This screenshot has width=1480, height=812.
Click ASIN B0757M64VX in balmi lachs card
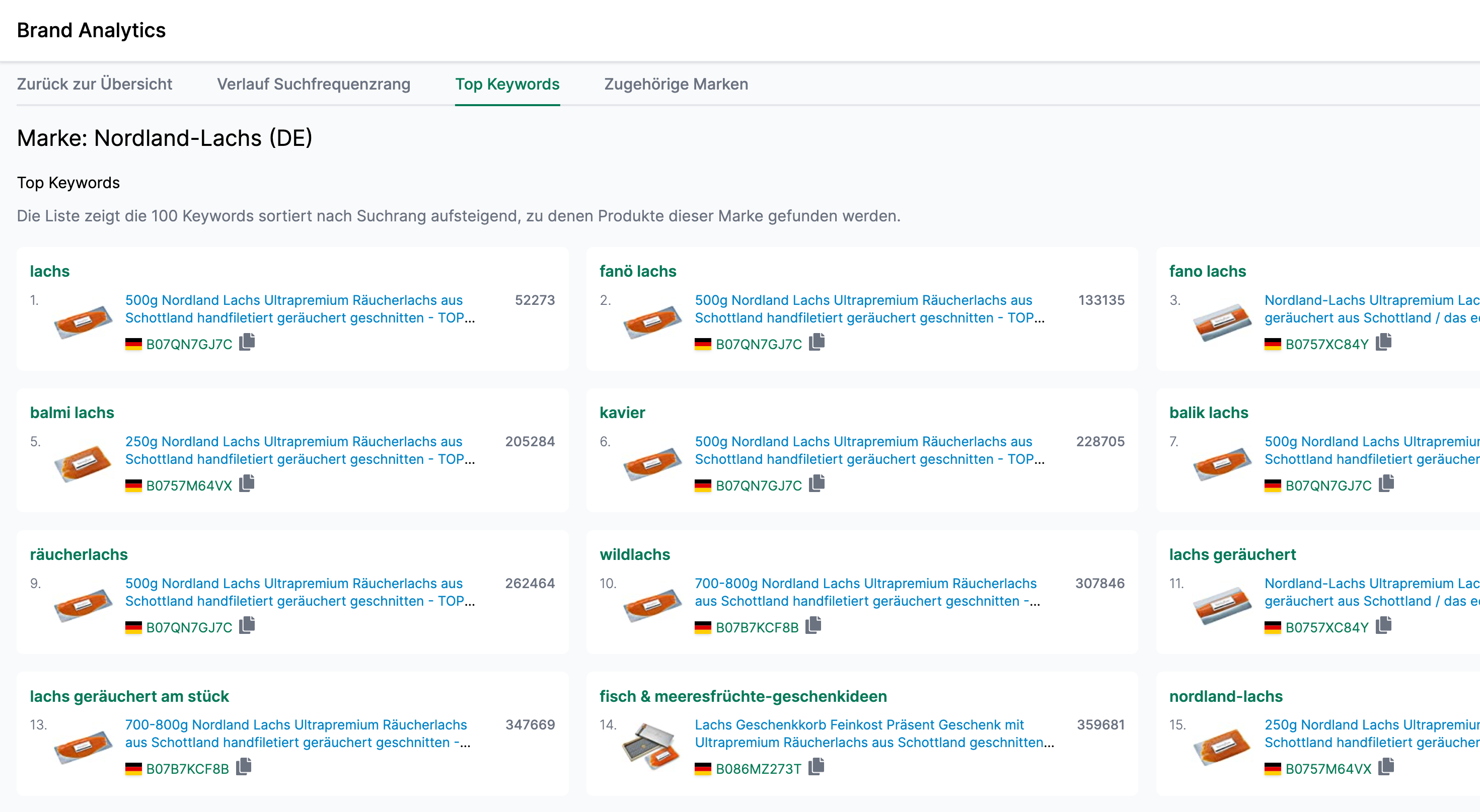point(189,486)
